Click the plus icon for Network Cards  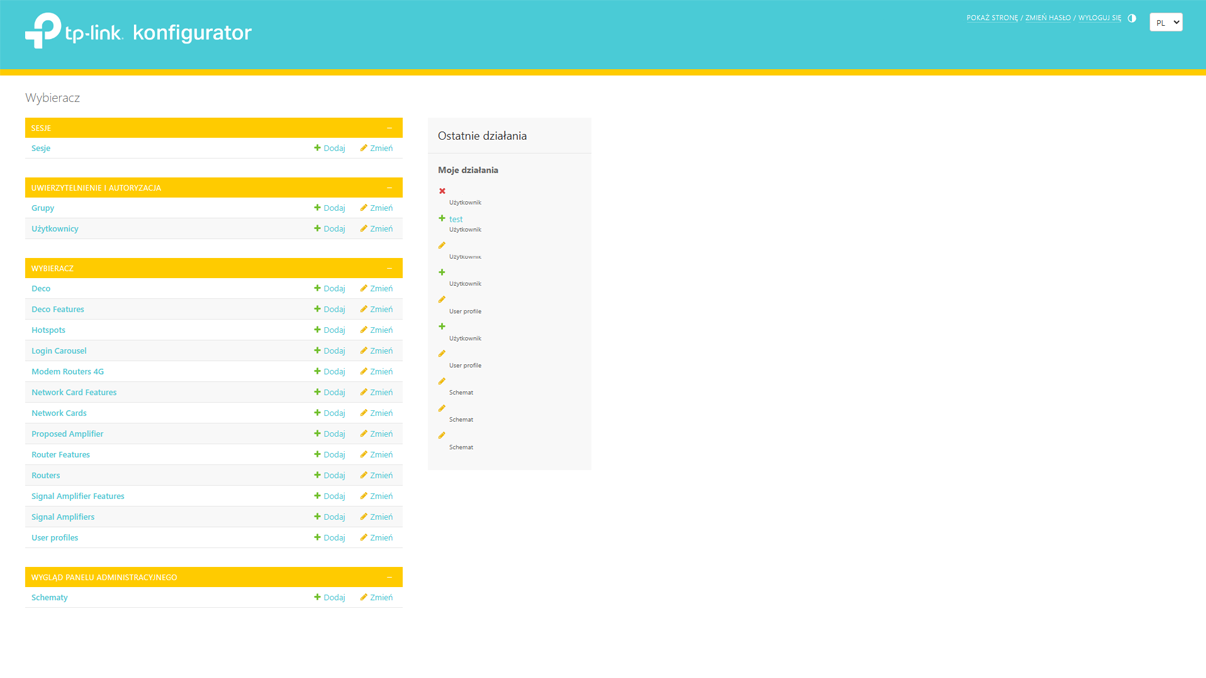point(318,413)
